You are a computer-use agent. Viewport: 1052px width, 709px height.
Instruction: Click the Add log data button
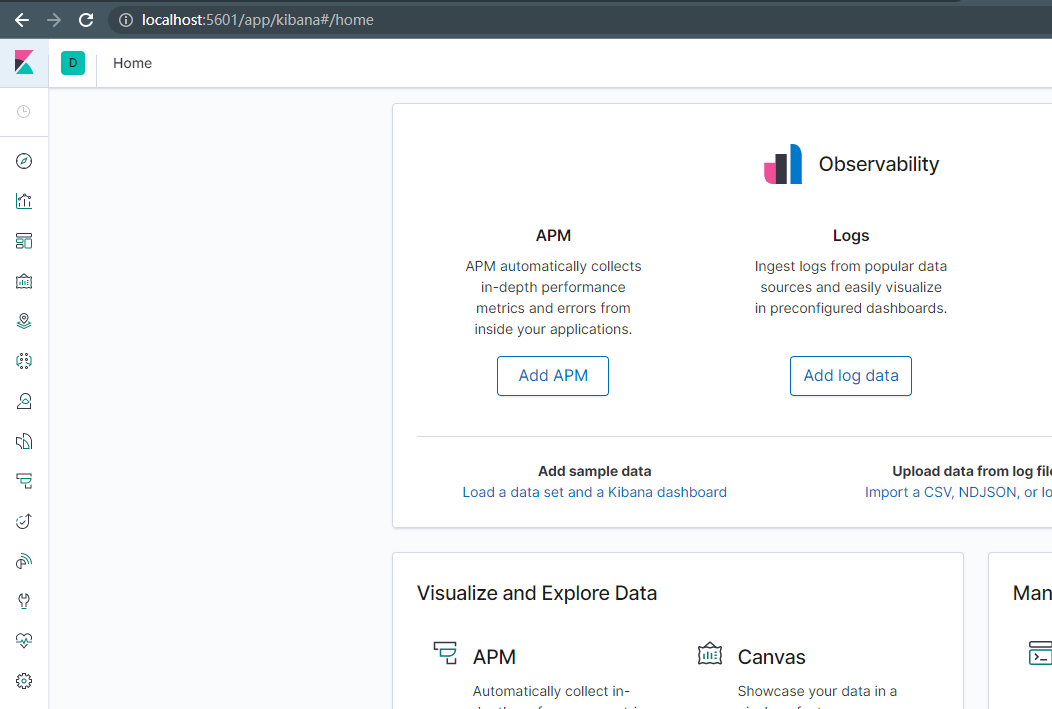tap(851, 376)
